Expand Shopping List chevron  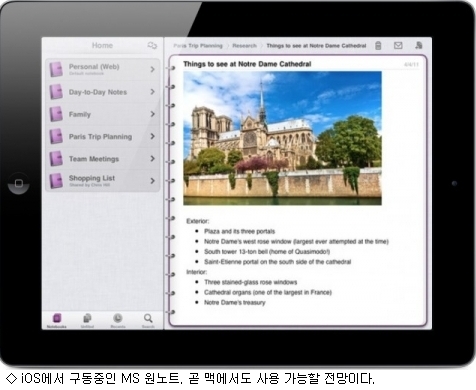[x=152, y=181]
